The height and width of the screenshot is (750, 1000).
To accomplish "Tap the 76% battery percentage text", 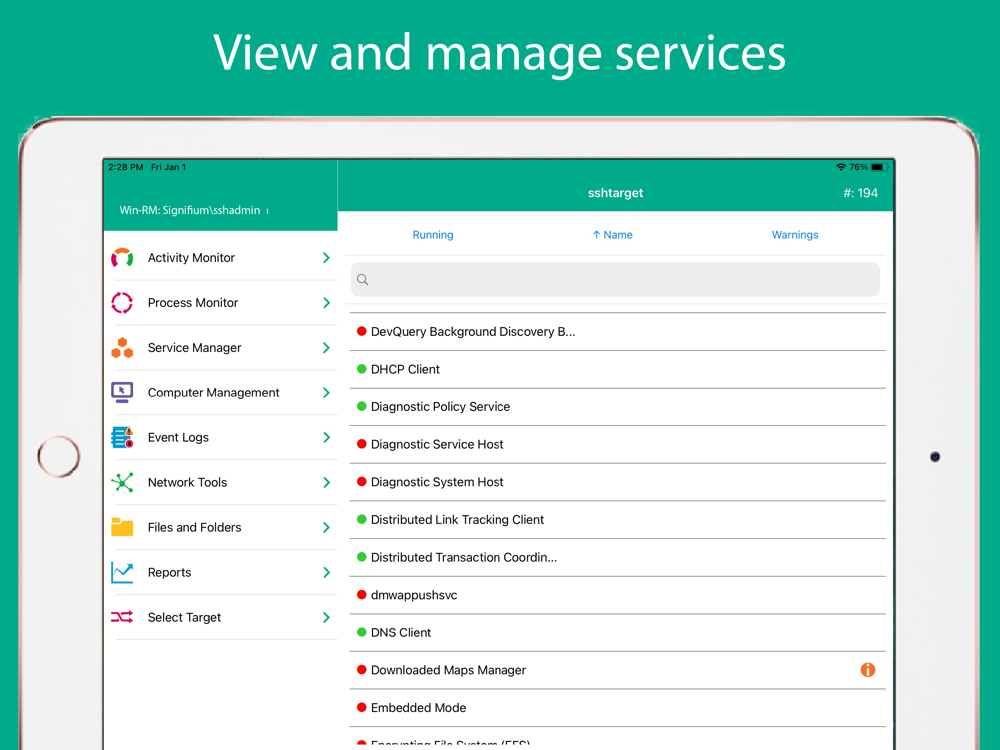I will [858, 167].
